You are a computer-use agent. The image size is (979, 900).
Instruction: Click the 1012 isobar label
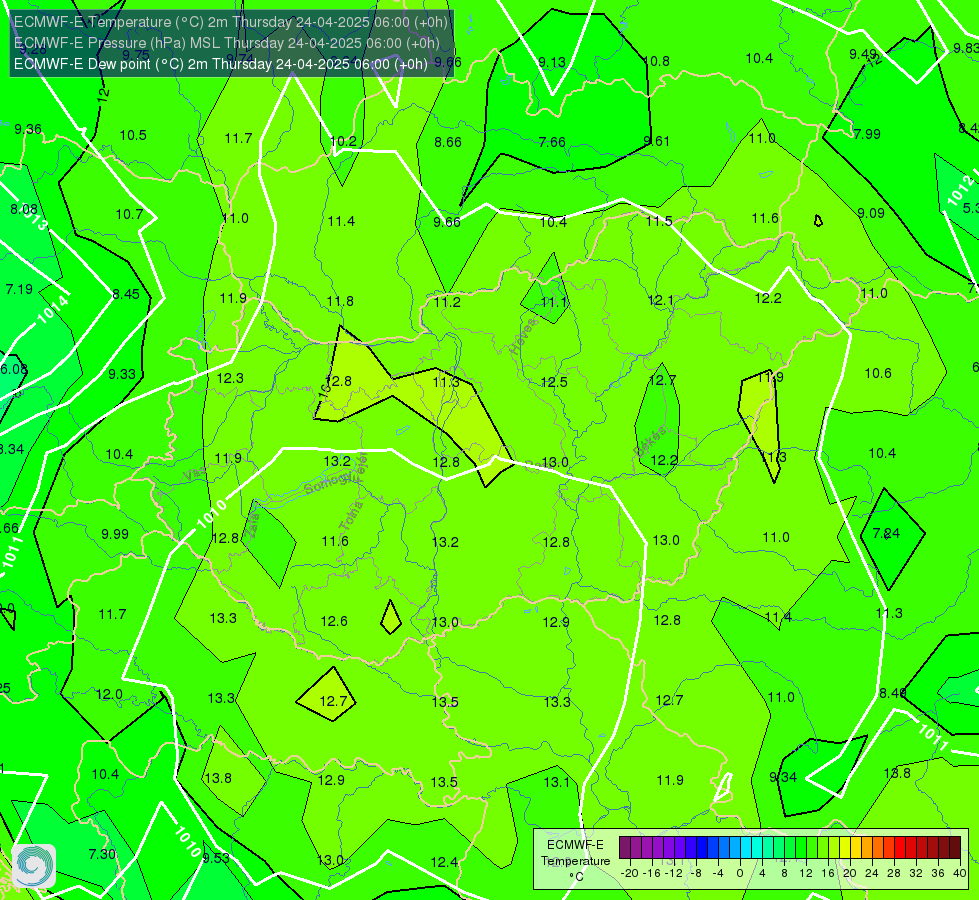tap(960, 190)
